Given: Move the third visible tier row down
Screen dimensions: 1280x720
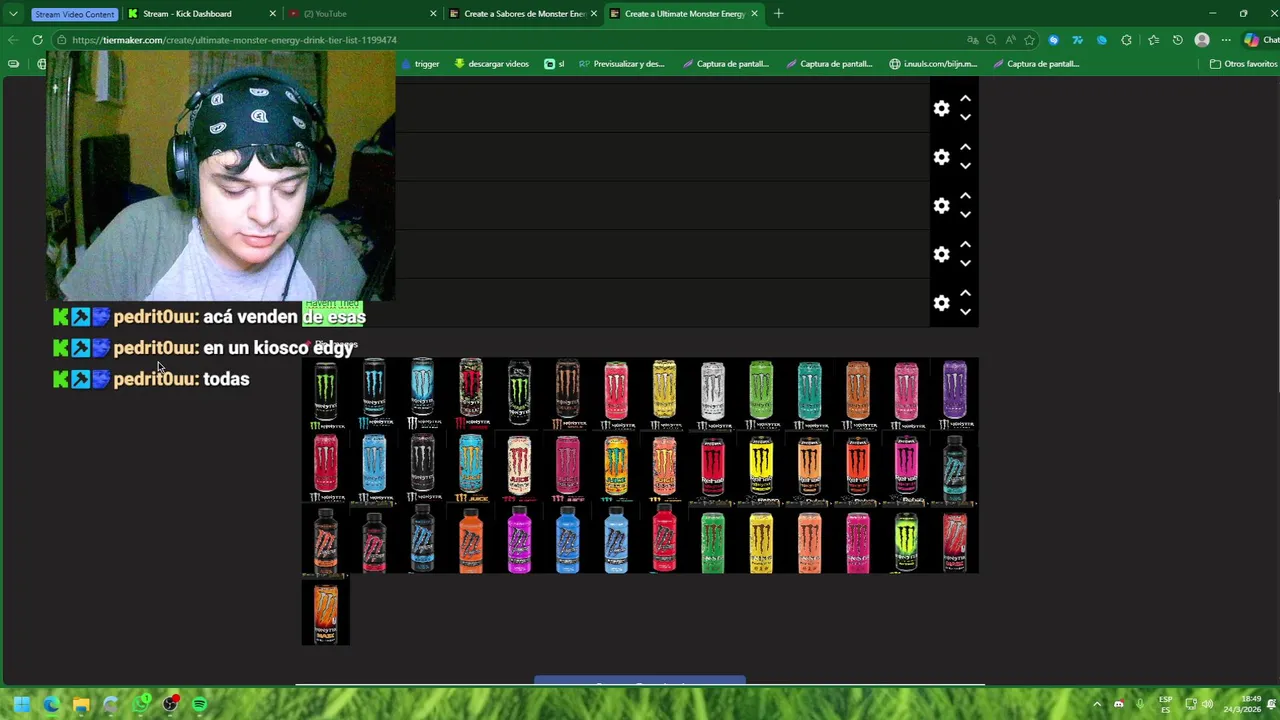Looking at the screenshot, I should (965, 215).
